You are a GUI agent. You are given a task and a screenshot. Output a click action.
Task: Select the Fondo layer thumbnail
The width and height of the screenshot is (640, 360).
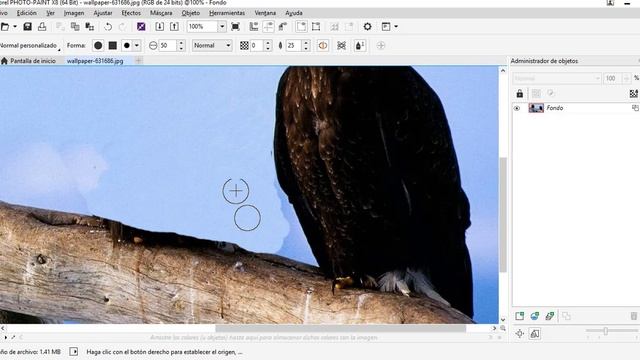click(x=536, y=108)
